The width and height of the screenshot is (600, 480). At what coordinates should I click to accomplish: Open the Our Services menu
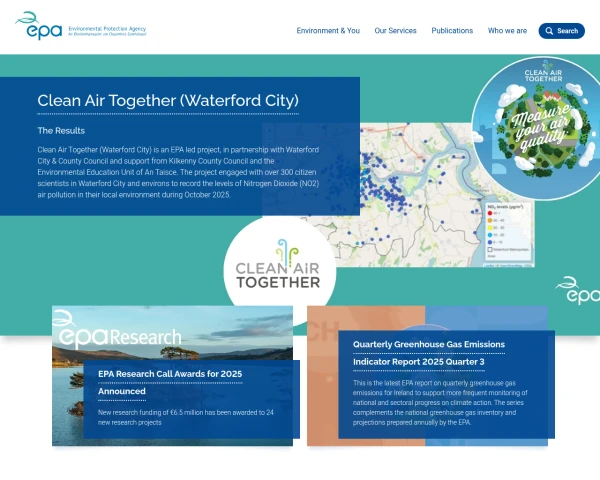coord(395,31)
